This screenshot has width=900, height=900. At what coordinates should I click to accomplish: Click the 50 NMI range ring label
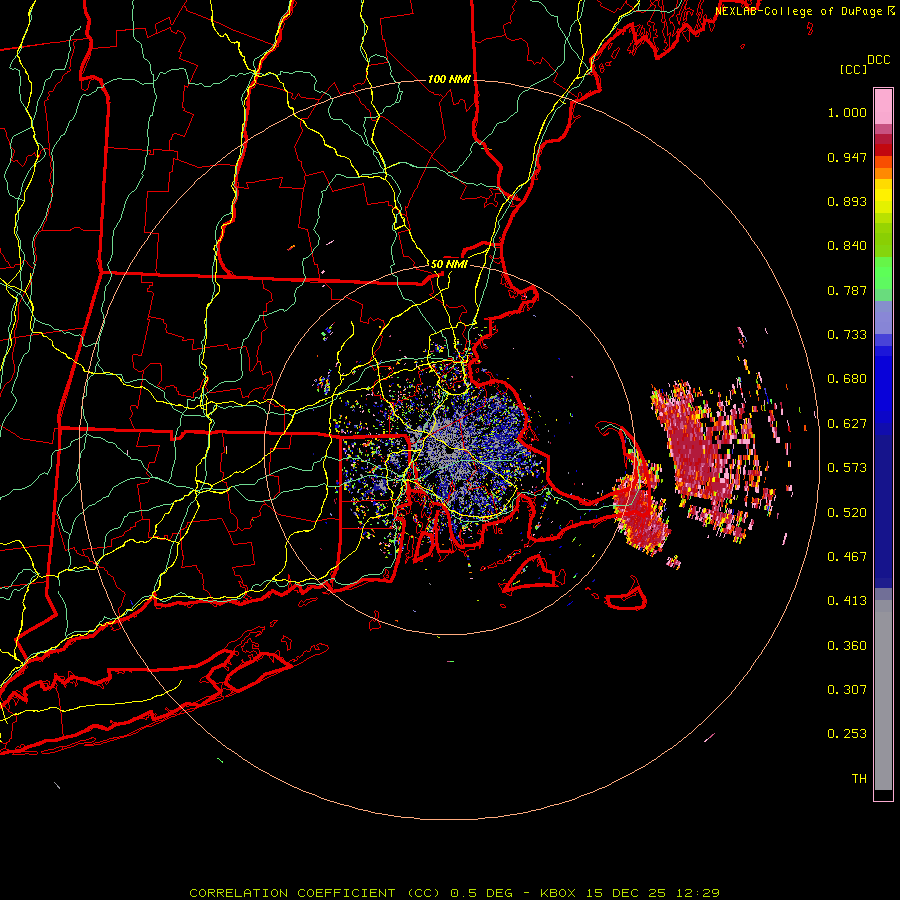point(449,264)
